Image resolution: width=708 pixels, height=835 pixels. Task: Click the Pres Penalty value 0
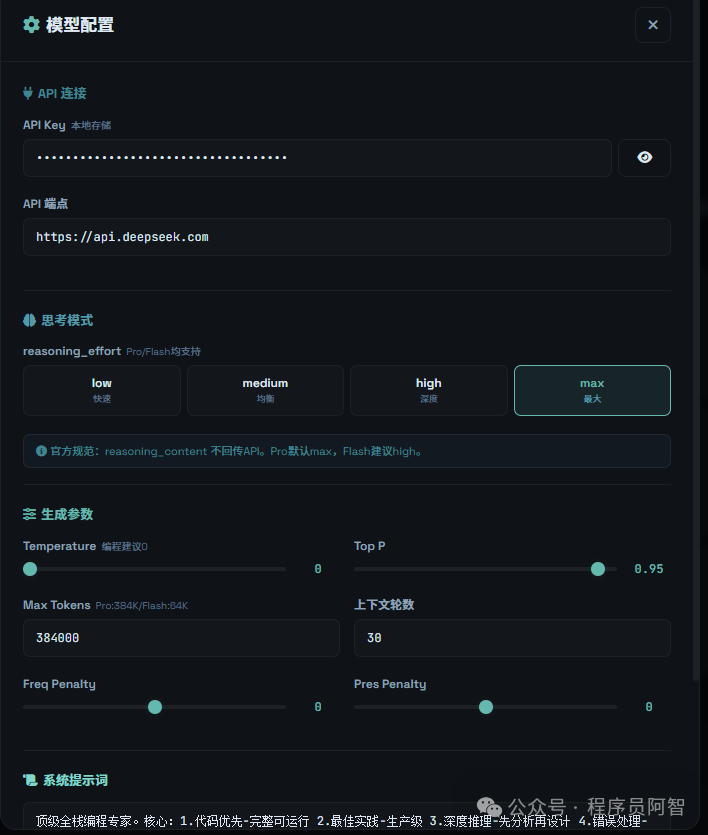(x=649, y=707)
